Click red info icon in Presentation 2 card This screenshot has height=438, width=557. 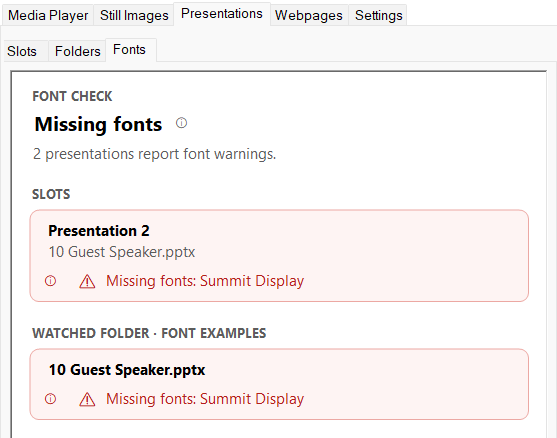(50, 281)
